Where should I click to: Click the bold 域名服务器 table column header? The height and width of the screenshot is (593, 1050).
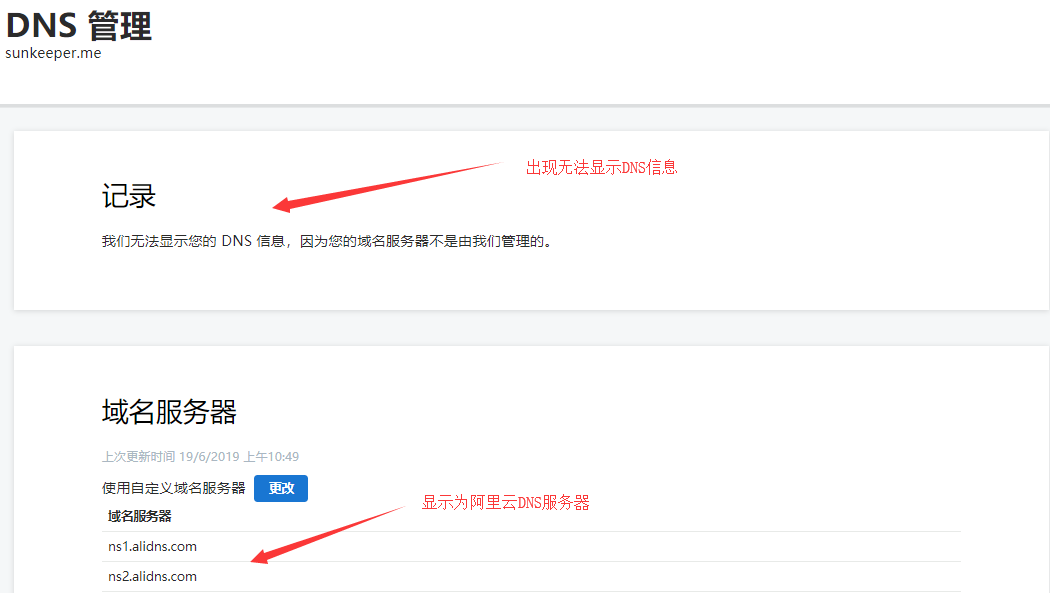139,516
